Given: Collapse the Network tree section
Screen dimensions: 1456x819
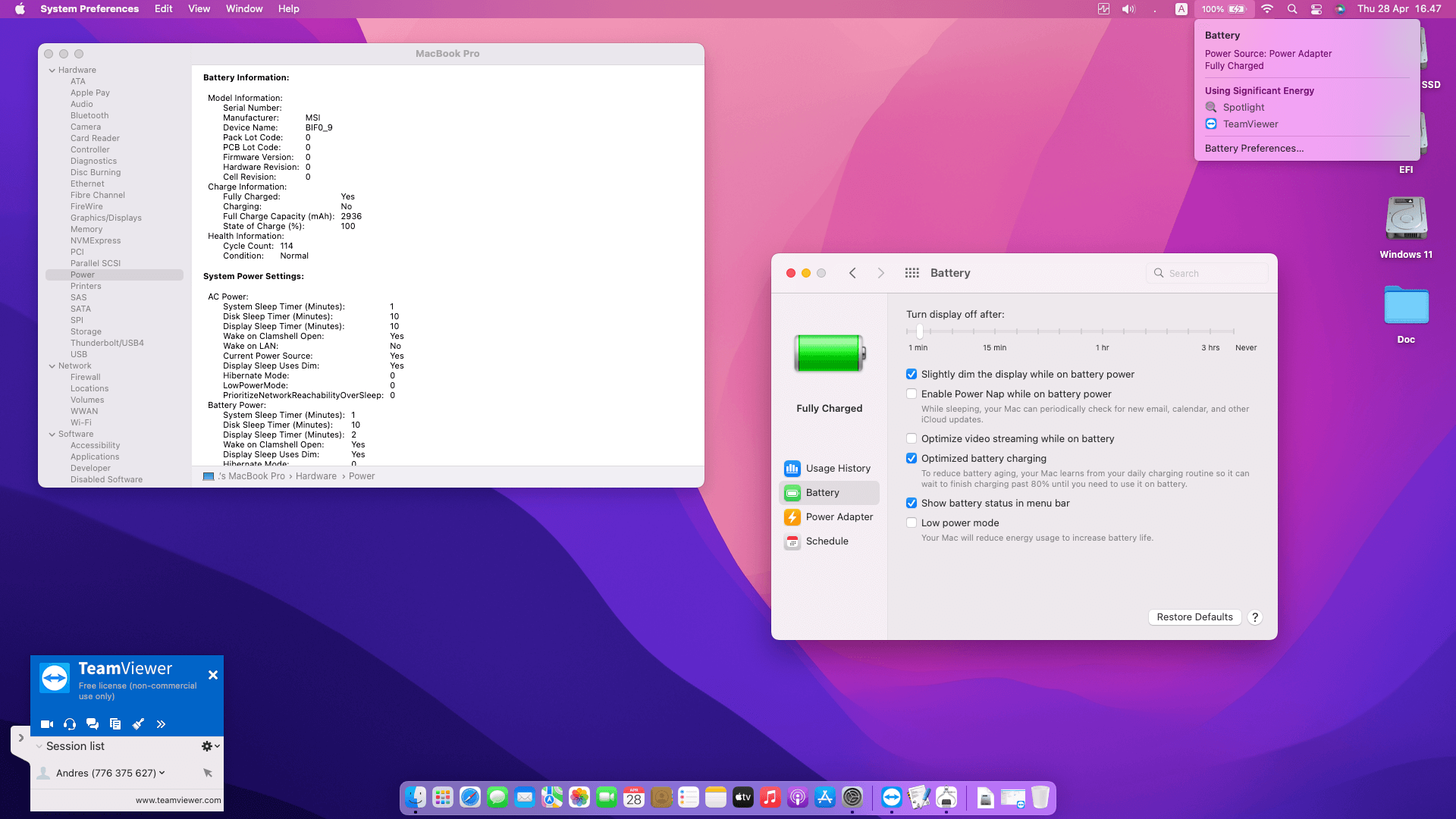Looking at the screenshot, I should coord(52,366).
